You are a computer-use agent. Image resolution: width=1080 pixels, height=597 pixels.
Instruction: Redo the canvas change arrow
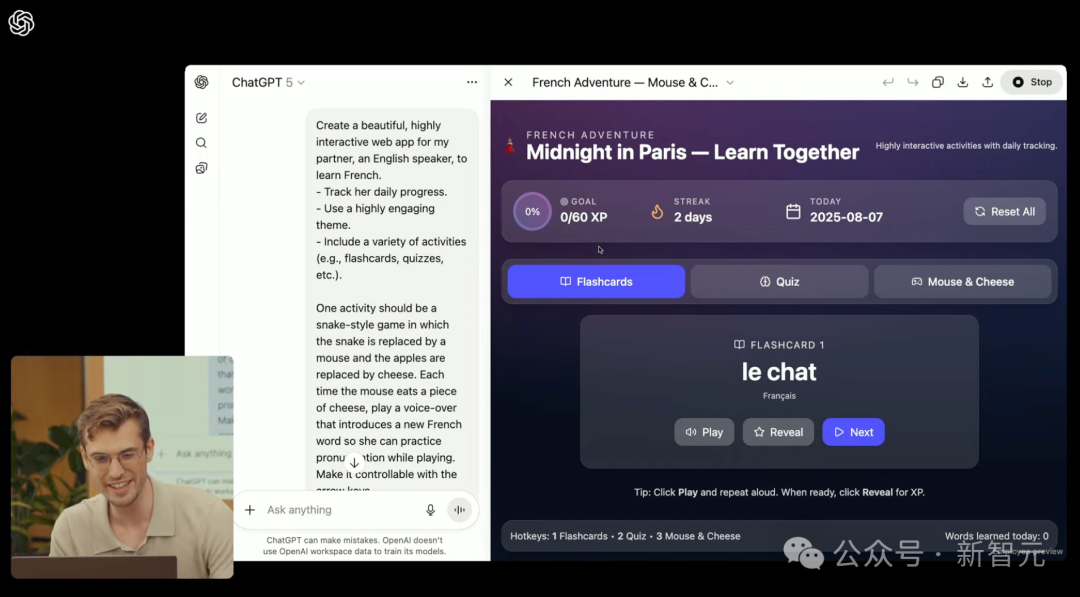coord(913,82)
